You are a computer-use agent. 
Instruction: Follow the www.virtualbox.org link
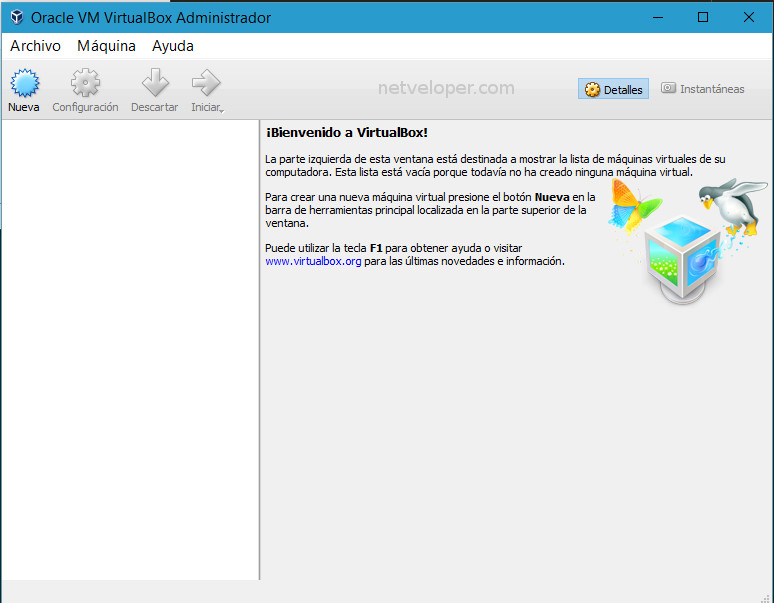click(x=313, y=261)
